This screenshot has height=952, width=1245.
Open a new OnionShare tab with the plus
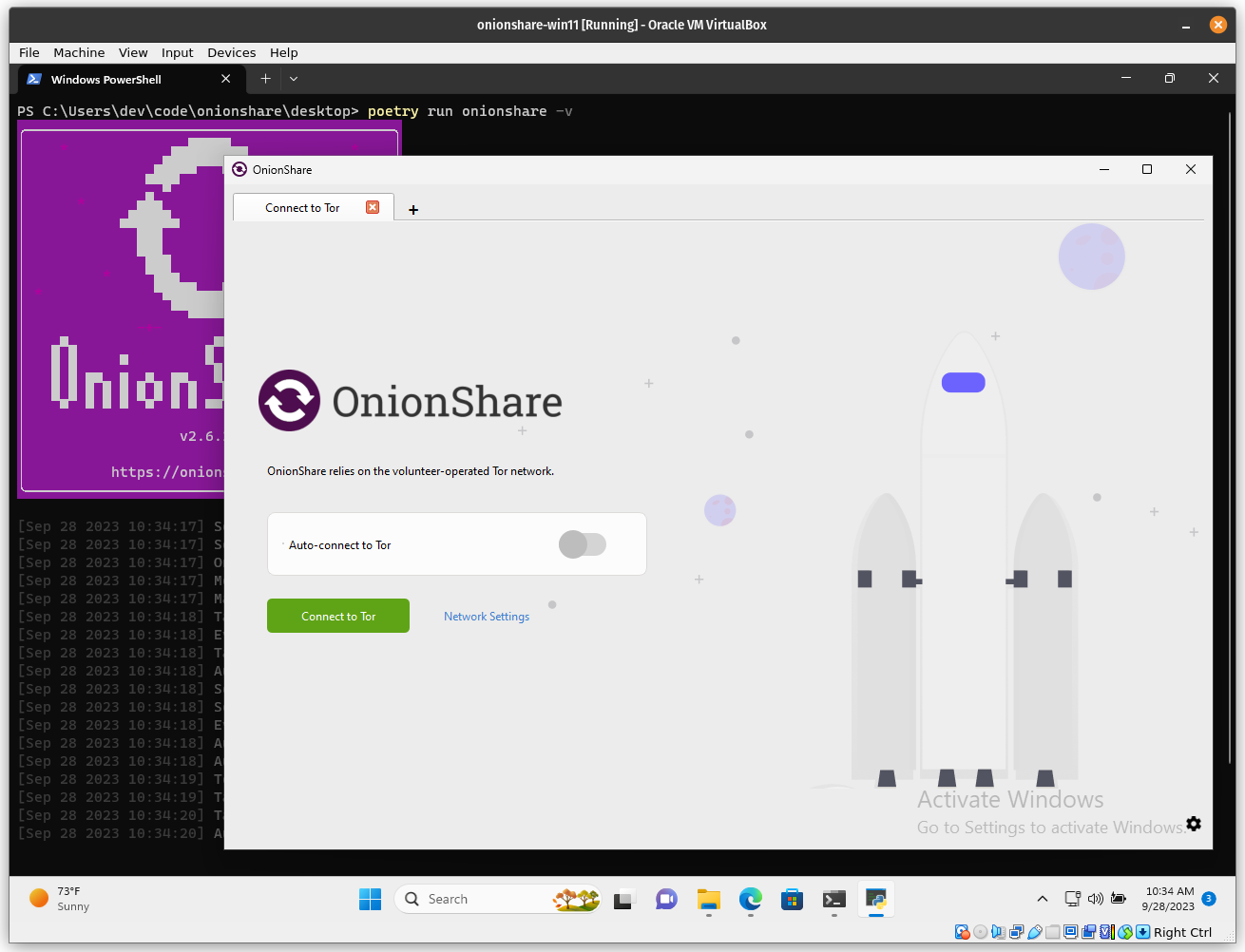click(x=412, y=208)
